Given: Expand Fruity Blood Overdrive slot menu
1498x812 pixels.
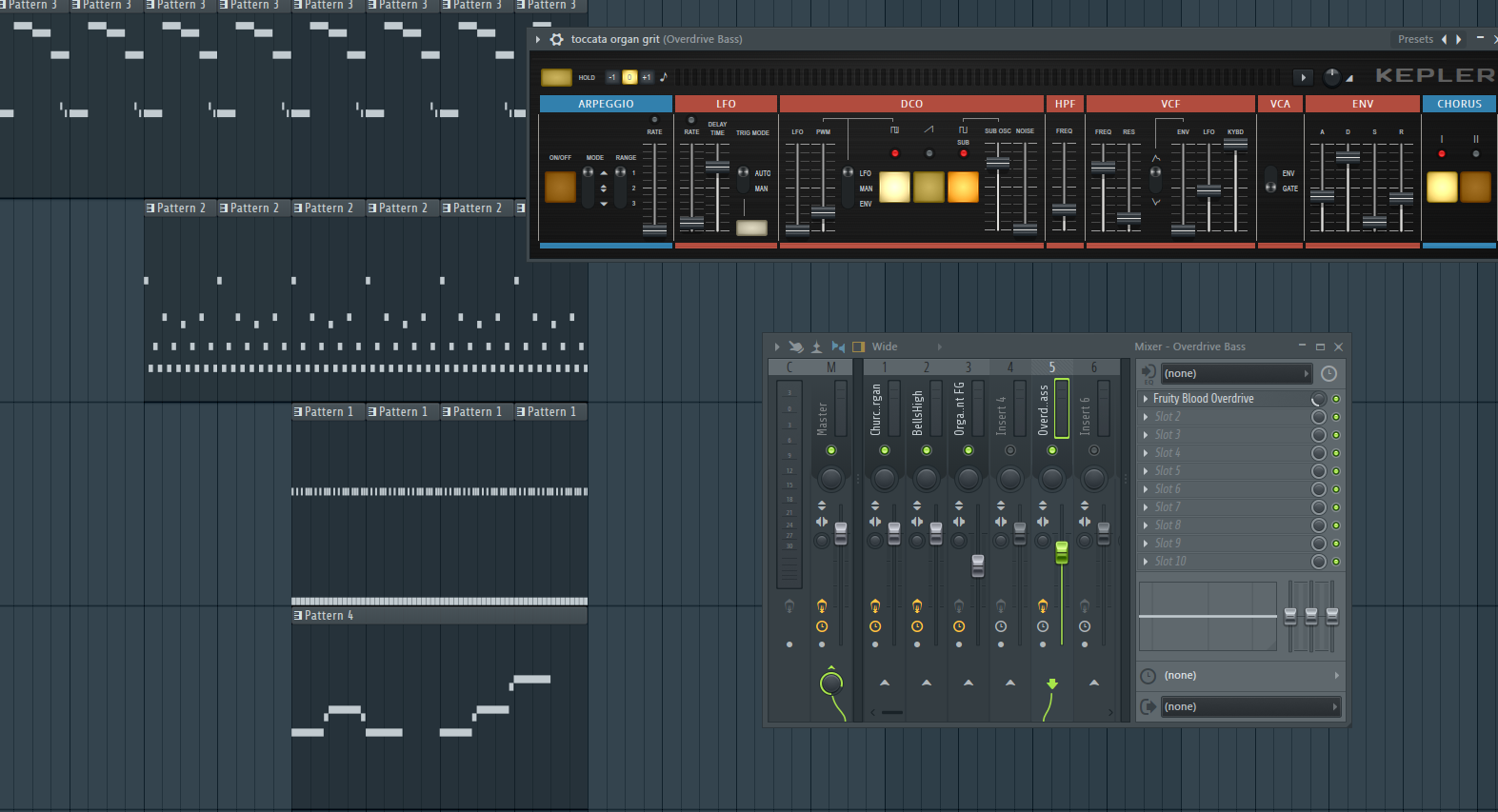Looking at the screenshot, I should click(1146, 399).
